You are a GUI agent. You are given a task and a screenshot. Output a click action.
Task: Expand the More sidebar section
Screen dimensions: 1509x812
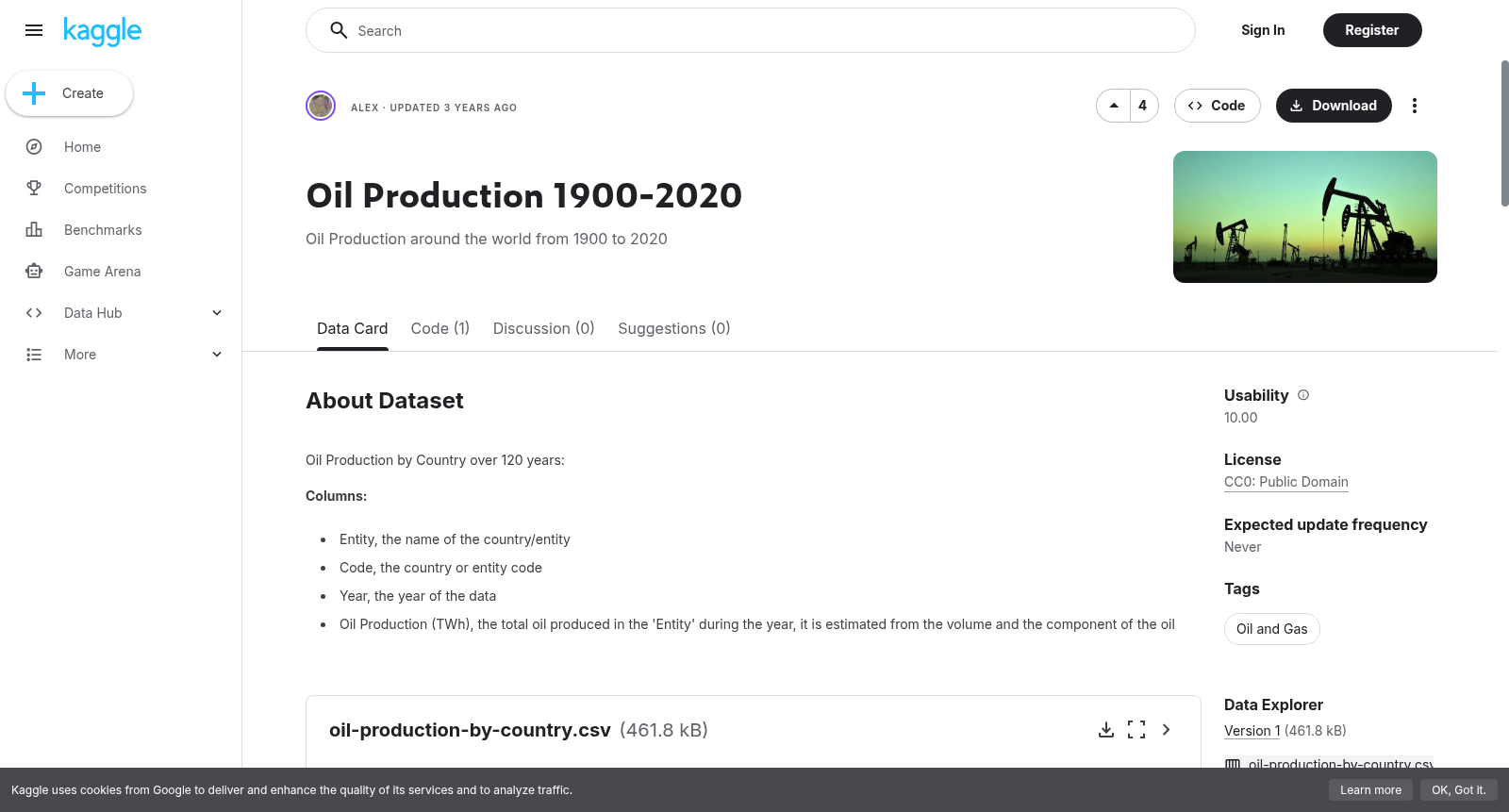(121, 355)
